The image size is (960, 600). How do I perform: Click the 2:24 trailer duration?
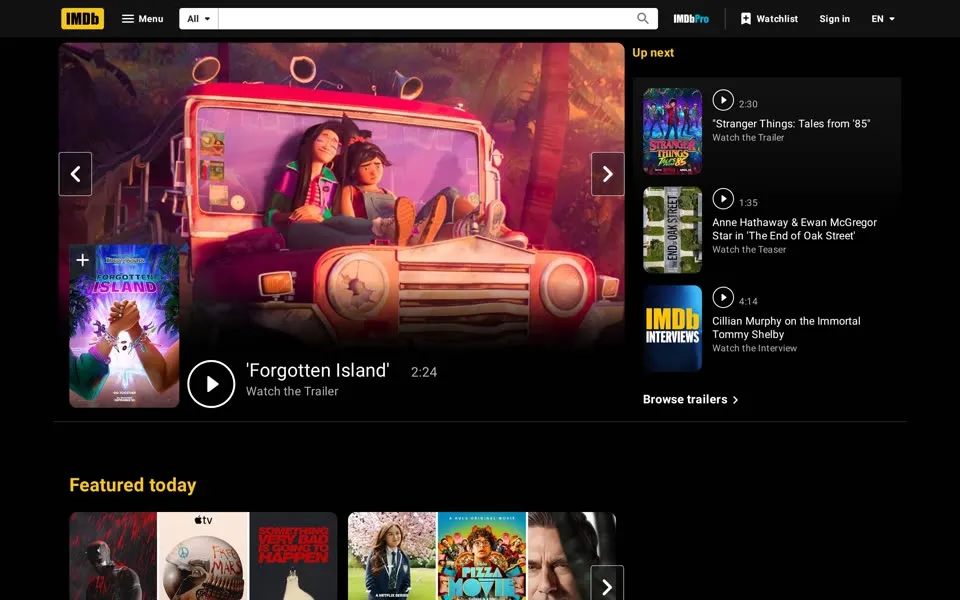(x=424, y=372)
